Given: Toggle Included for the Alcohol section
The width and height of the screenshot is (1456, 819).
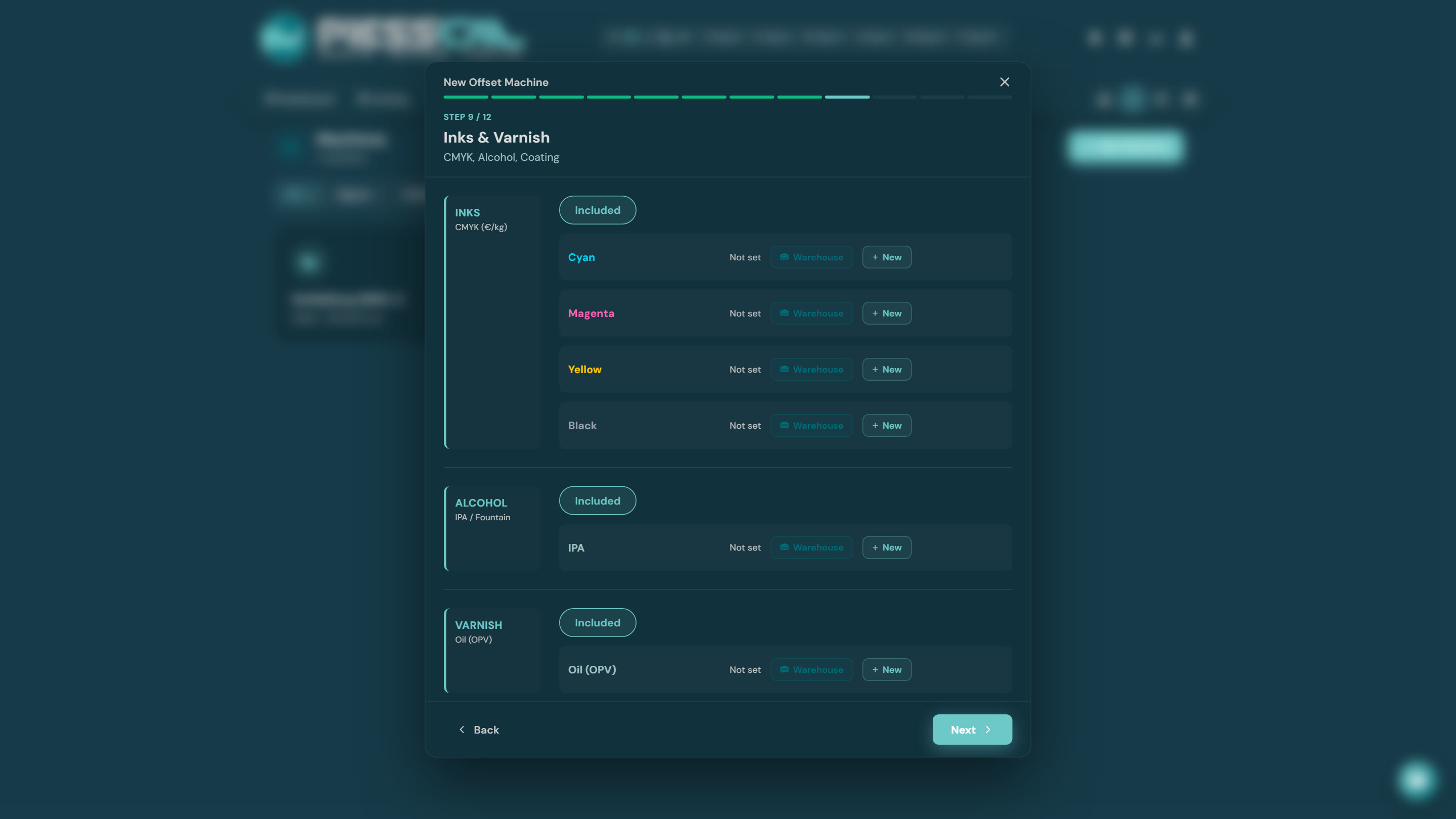Looking at the screenshot, I should click(598, 501).
